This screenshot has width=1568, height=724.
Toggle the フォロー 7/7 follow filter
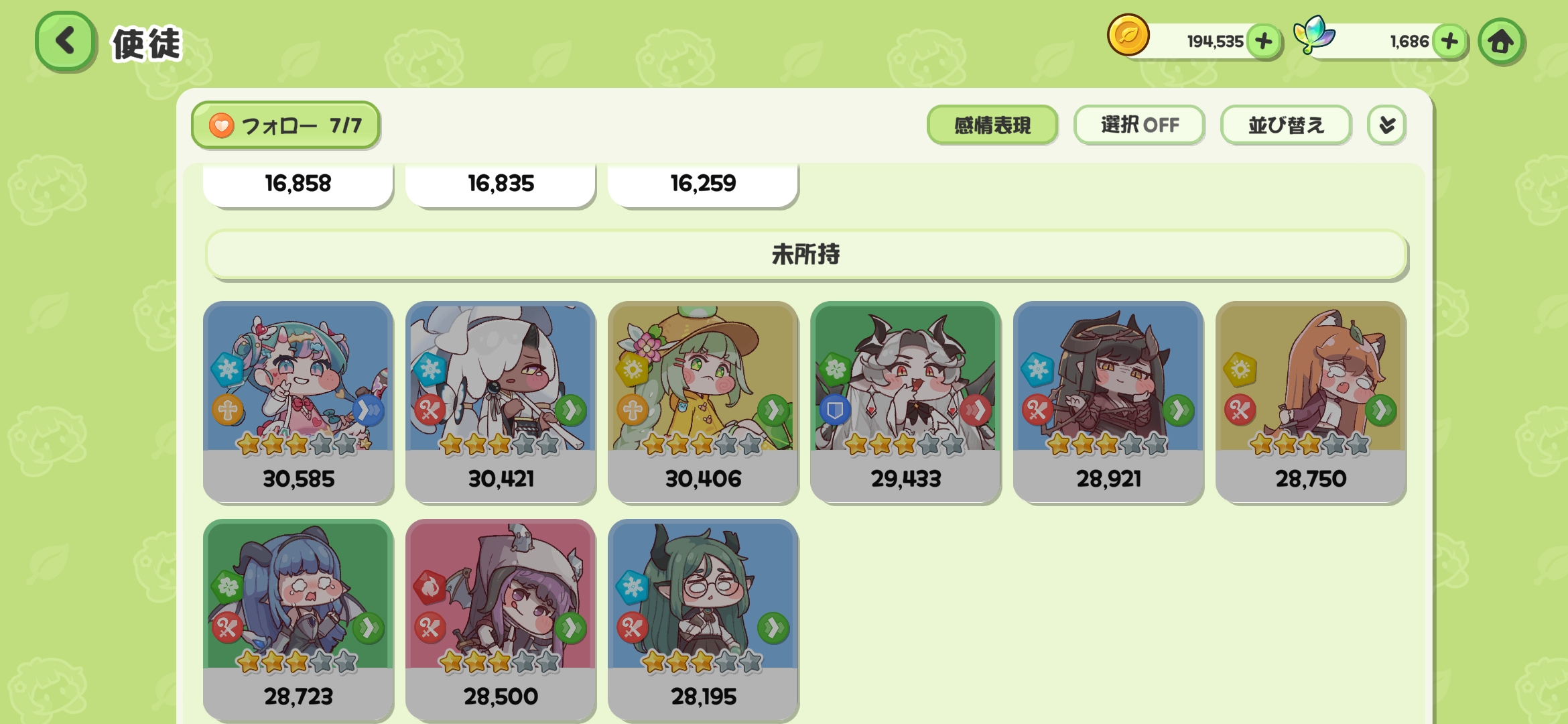[x=285, y=125]
